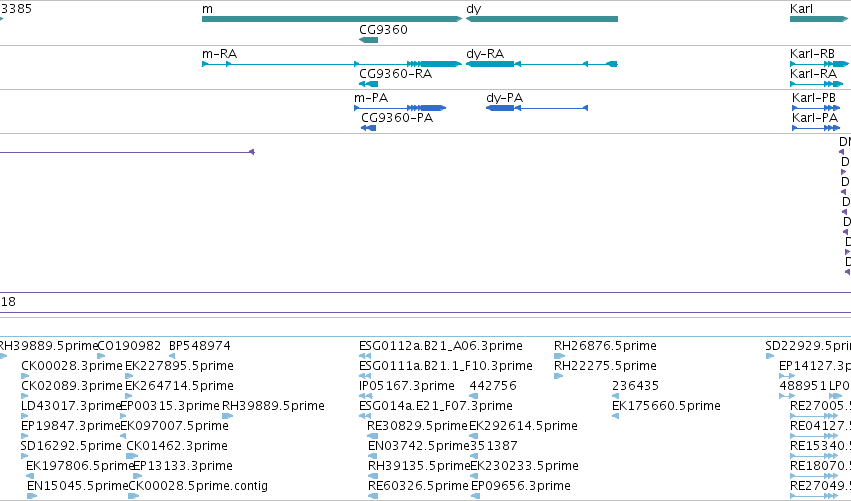This screenshot has width=851, height=501.
Task: Open CK00028.5prime.contig entry
Action: point(198,486)
